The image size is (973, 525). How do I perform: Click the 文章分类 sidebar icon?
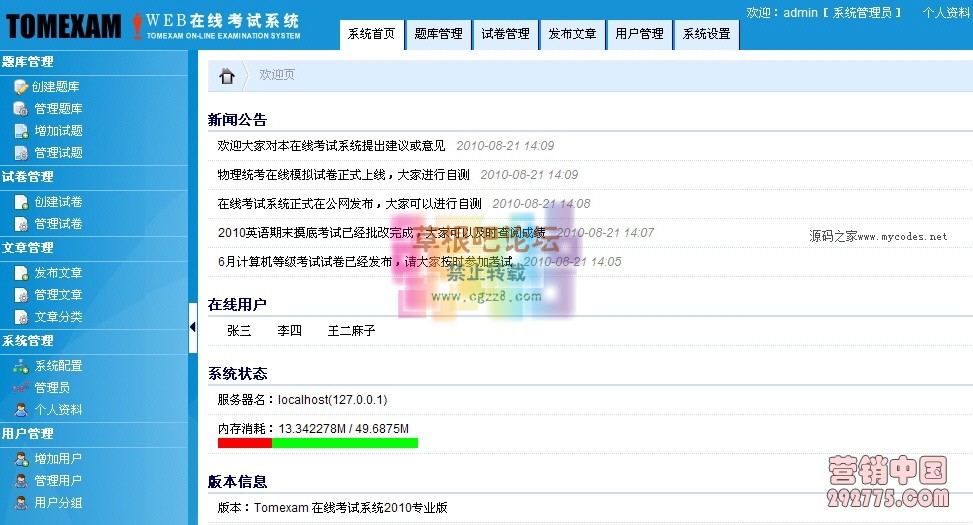click(21, 317)
